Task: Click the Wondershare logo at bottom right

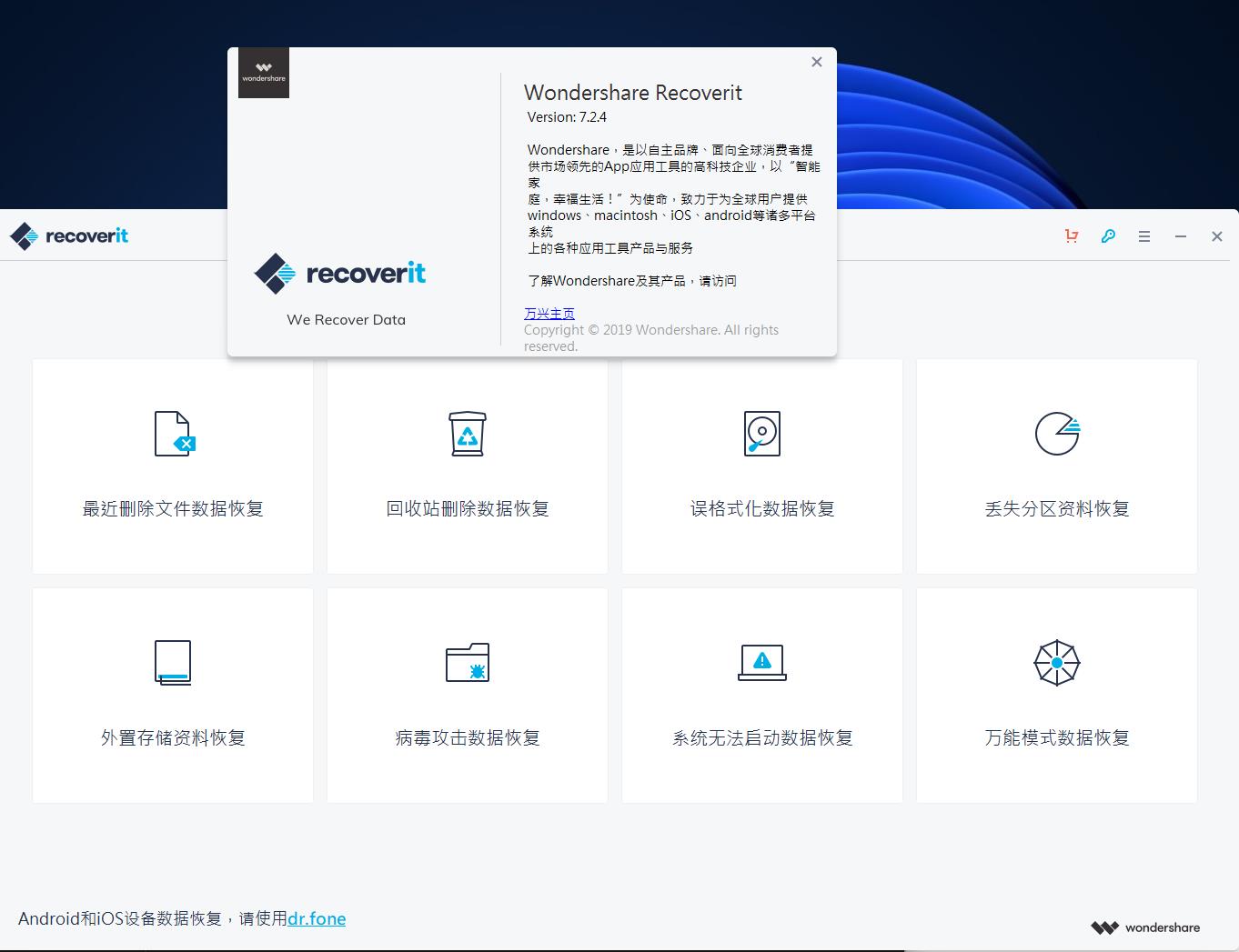Action: tap(1145, 927)
